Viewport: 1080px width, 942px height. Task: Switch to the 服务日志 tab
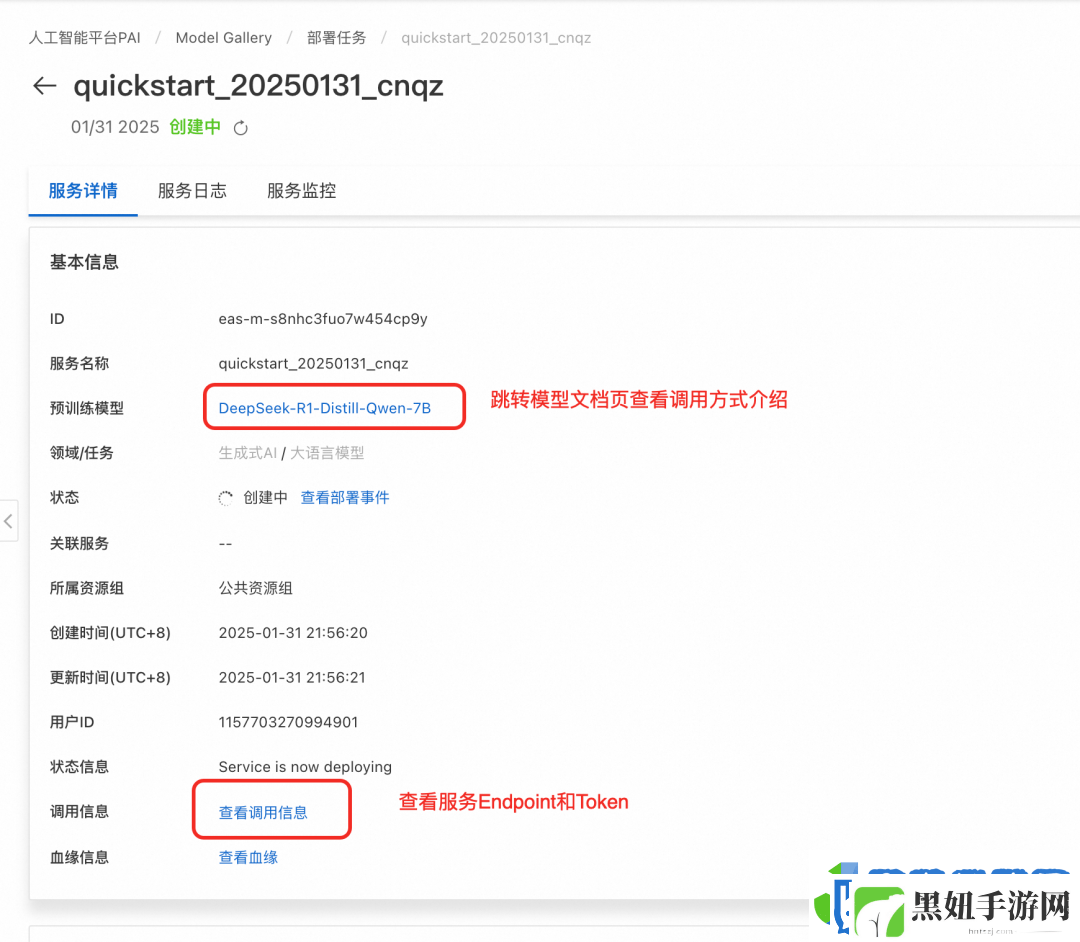tap(192, 191)
